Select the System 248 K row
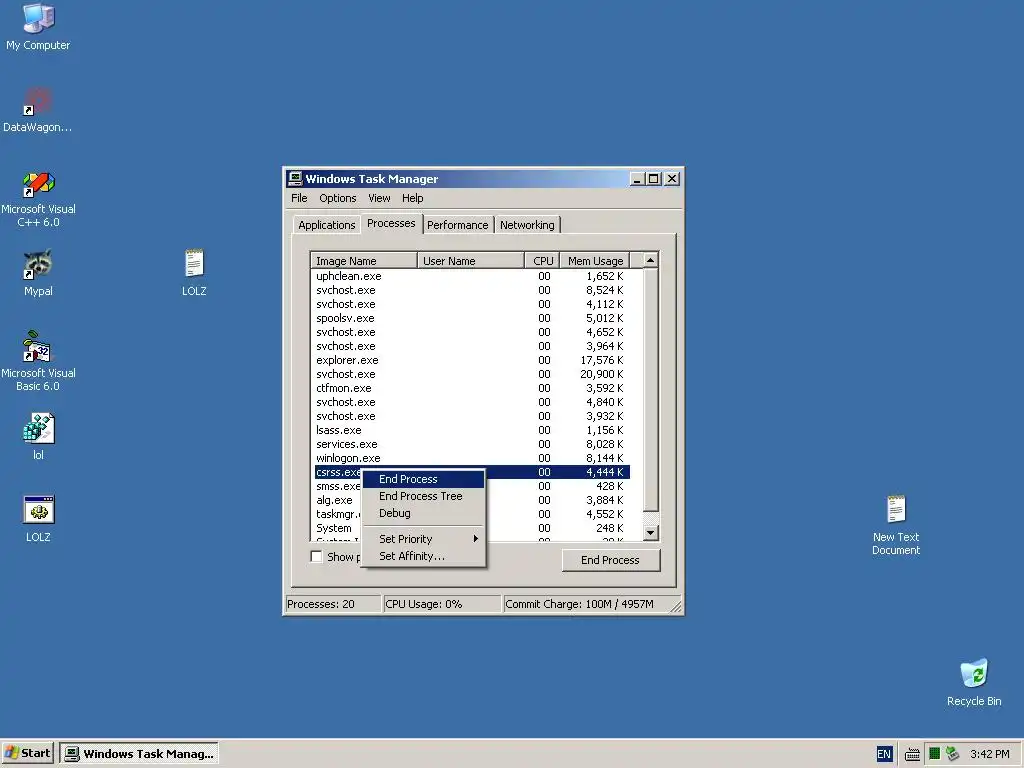The height and width of the screenshot is (768, 1024). pos(557,528)
